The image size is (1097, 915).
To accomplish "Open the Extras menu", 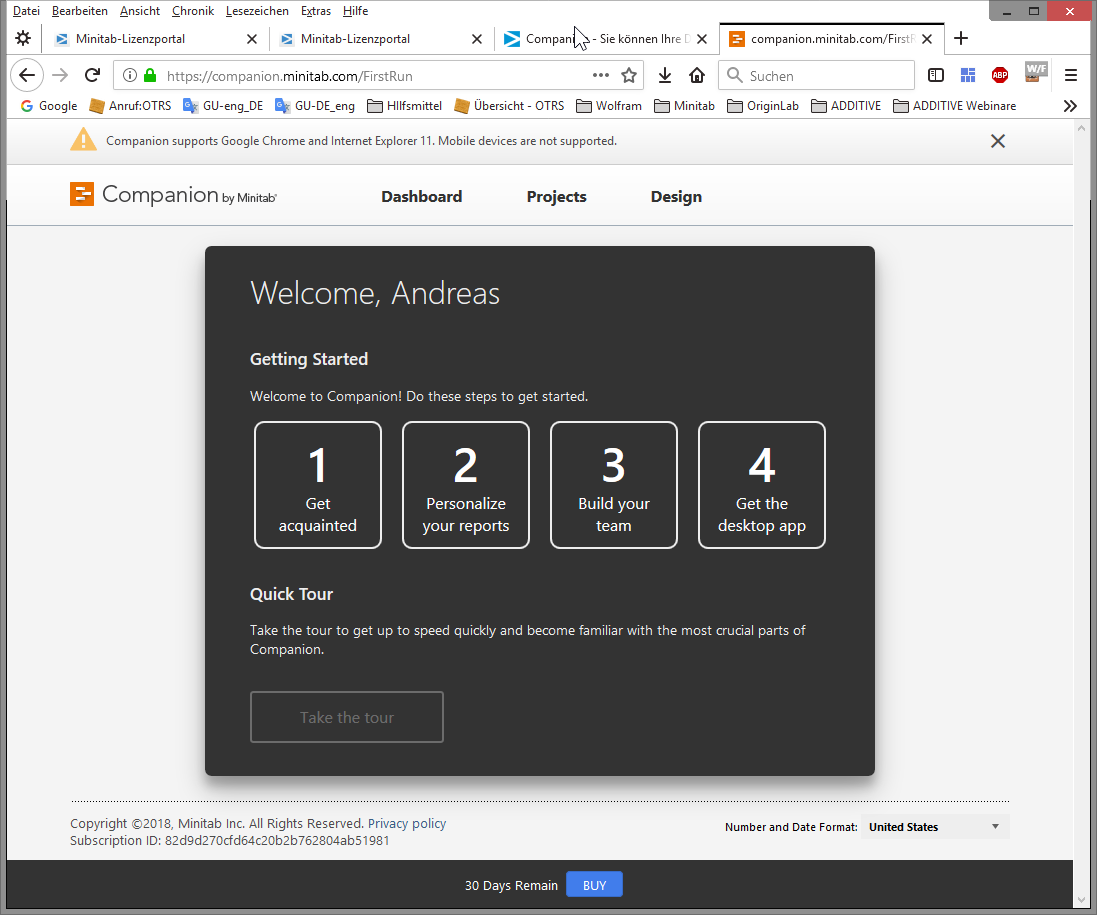I will (316, 11).
